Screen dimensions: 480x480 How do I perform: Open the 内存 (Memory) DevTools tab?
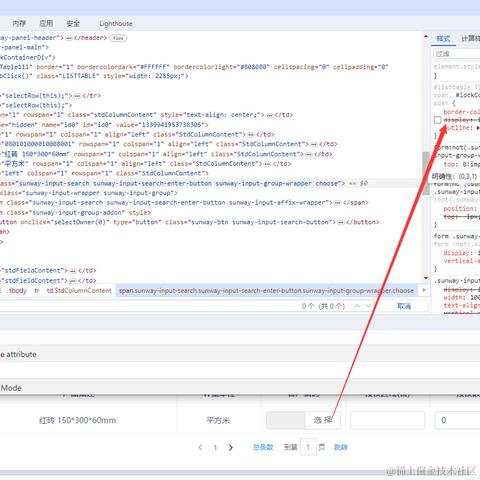point(19,24)
